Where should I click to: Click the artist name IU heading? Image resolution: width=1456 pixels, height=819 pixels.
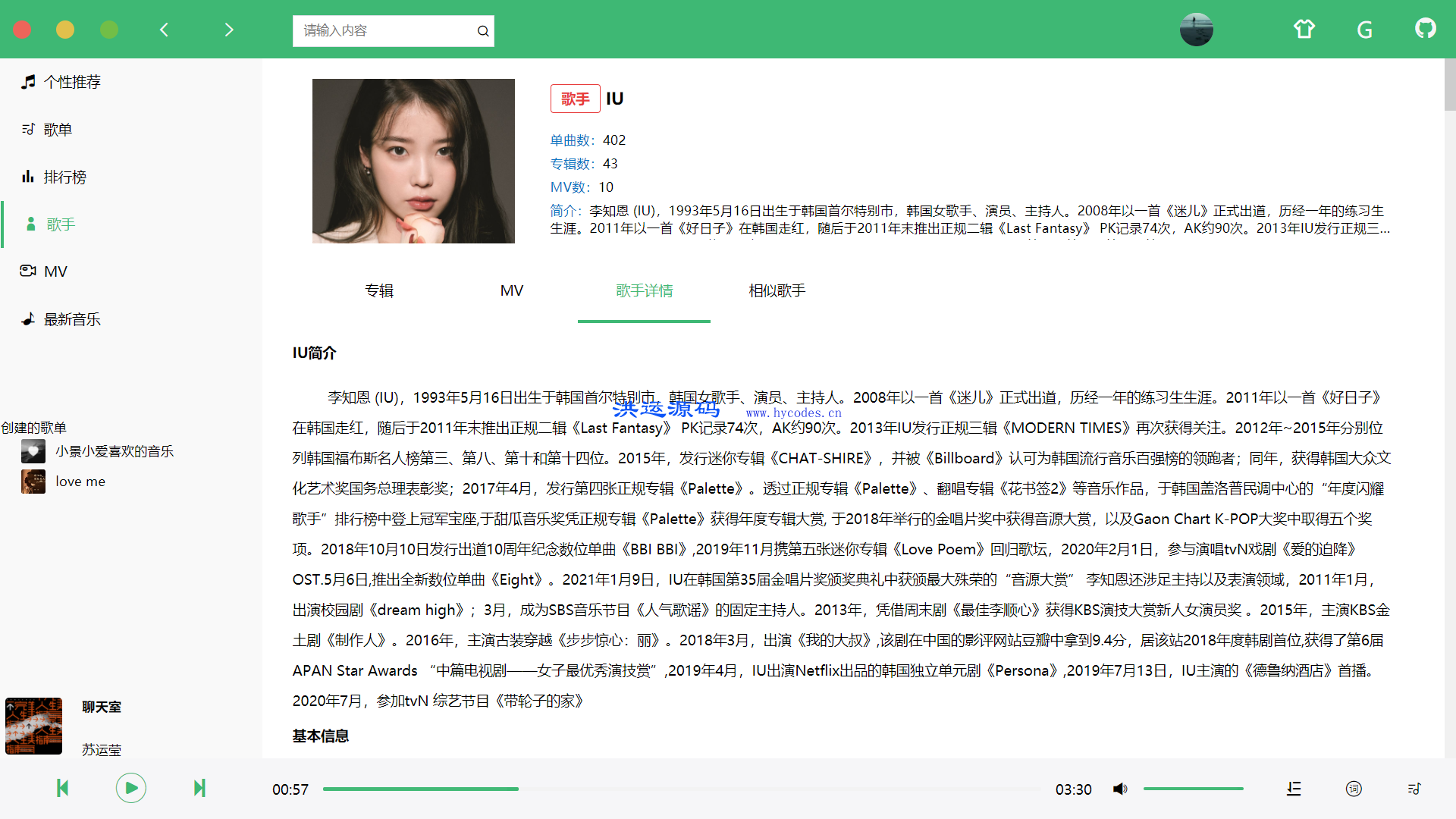pyautogui.click(x=615, y=99)
